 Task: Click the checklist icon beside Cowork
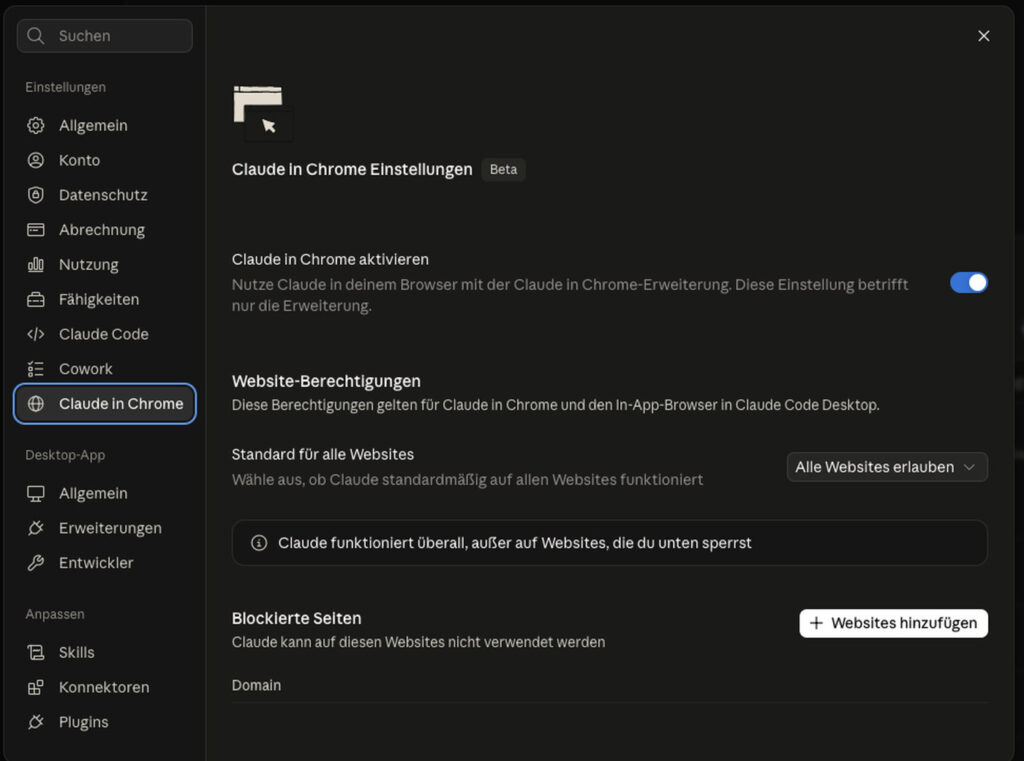click(x=35, y=369)
